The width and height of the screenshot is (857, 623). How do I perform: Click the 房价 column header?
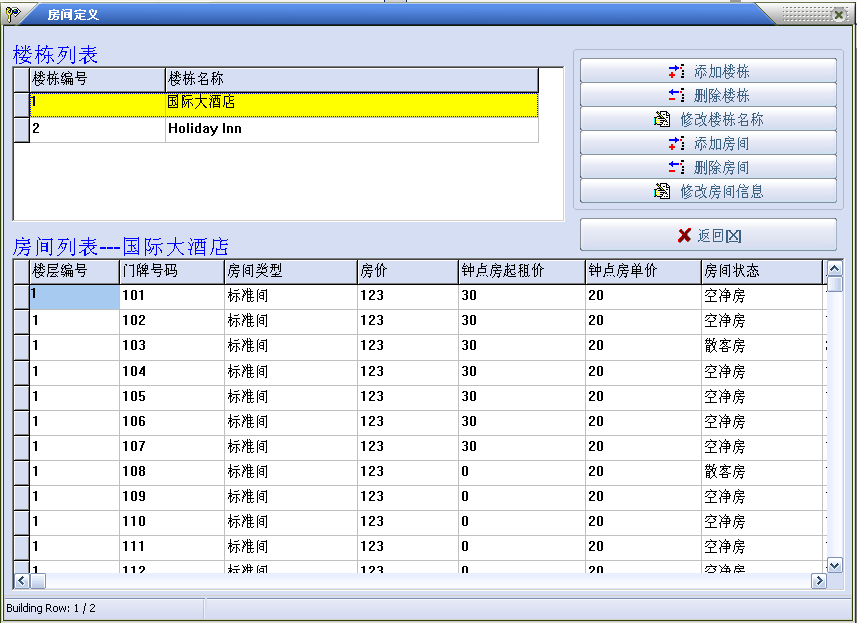[406, 271]
